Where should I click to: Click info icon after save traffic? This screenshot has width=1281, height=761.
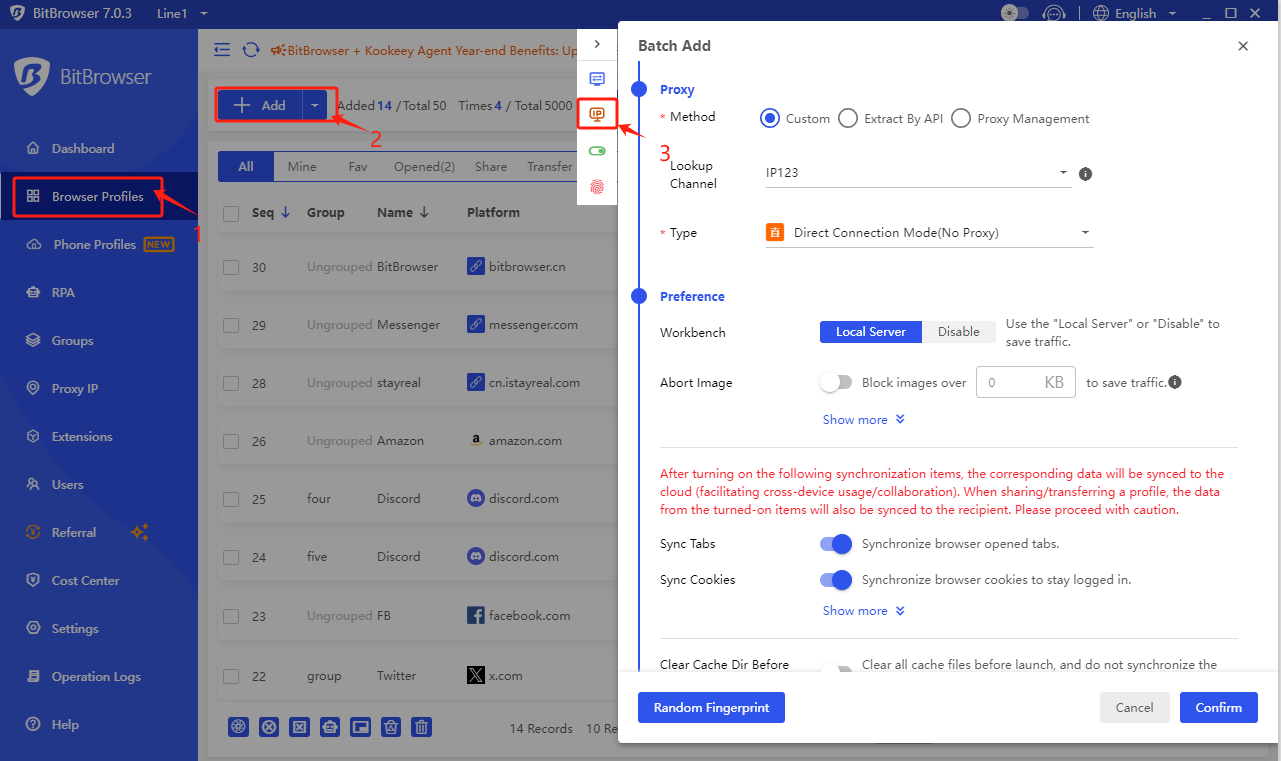pyautogui.click(x=1175, y=382)
